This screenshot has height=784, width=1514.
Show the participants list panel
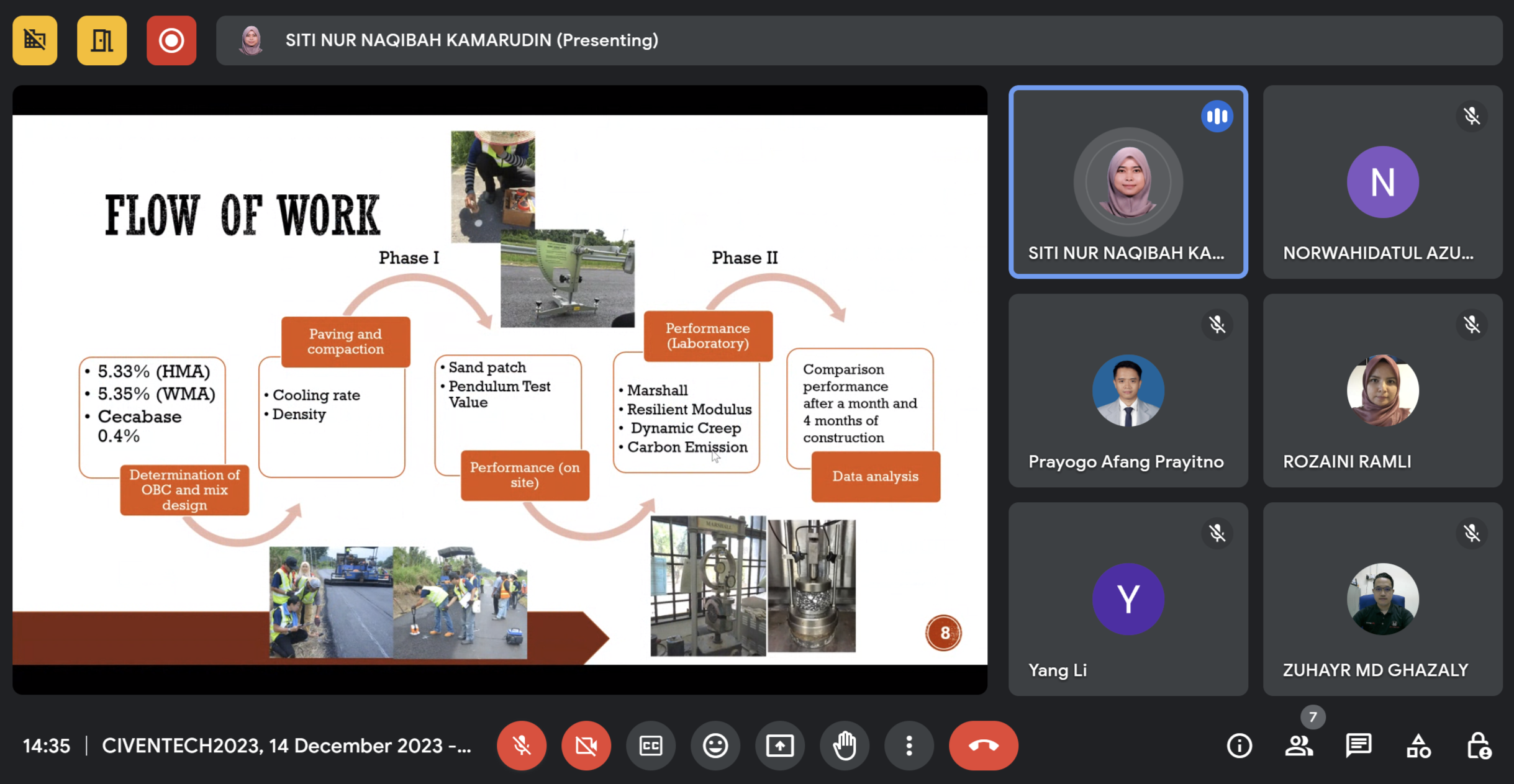tap(1299, 746)
